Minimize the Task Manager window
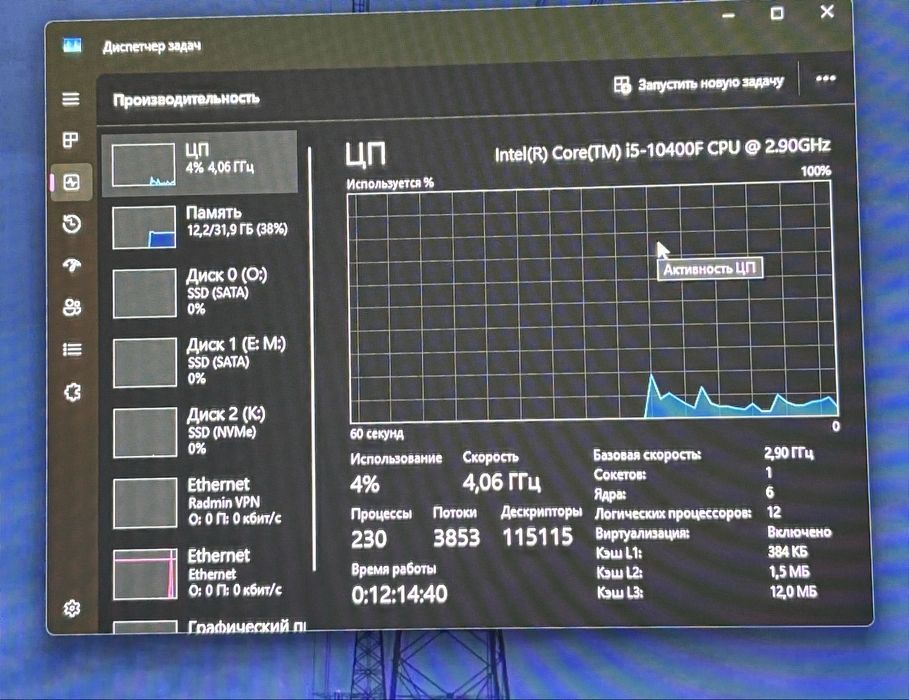The width and height of the screenshot is (909, 700). click(x=729, y=16)
